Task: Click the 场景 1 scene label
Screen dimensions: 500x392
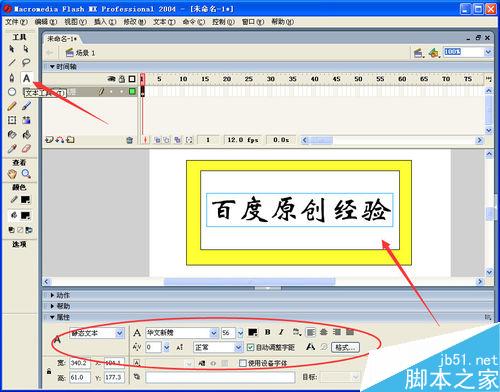Action: click(85, 53)
